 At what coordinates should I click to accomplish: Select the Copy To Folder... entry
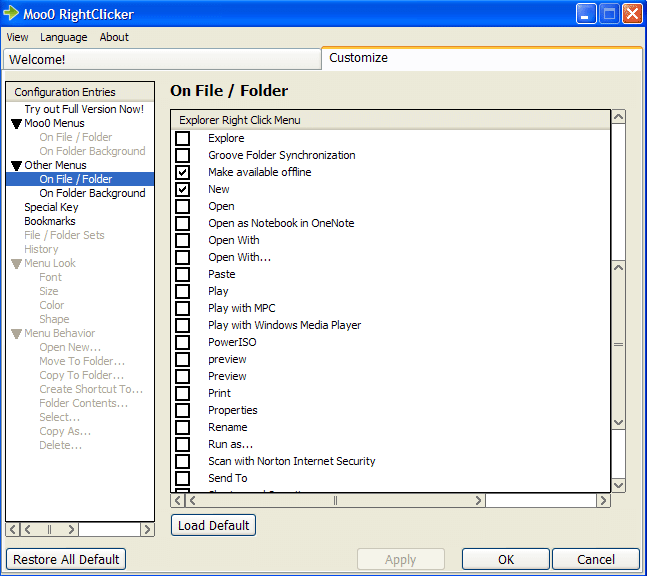(82, 375)
